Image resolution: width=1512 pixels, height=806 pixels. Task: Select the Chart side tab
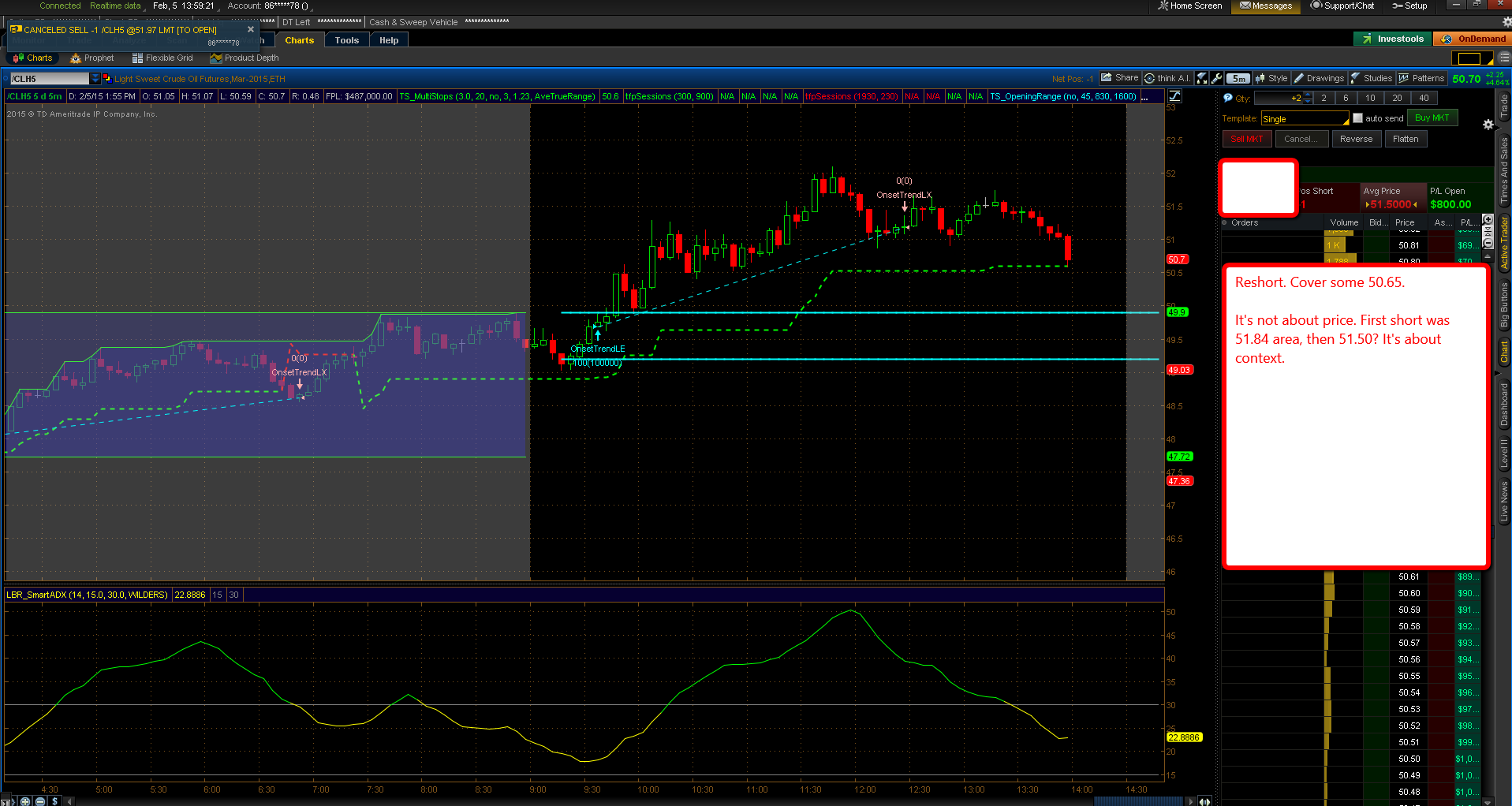click(1504, 353)
